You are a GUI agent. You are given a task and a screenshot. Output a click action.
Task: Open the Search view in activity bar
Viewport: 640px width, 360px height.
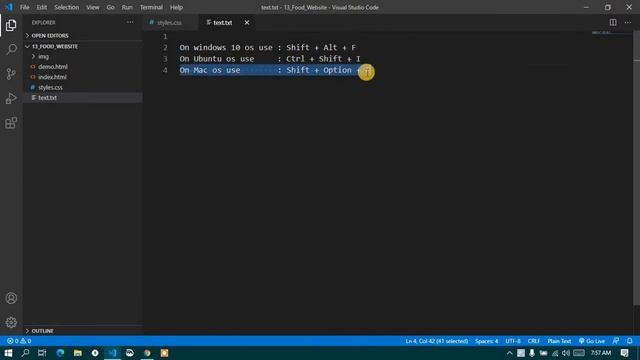11,49
